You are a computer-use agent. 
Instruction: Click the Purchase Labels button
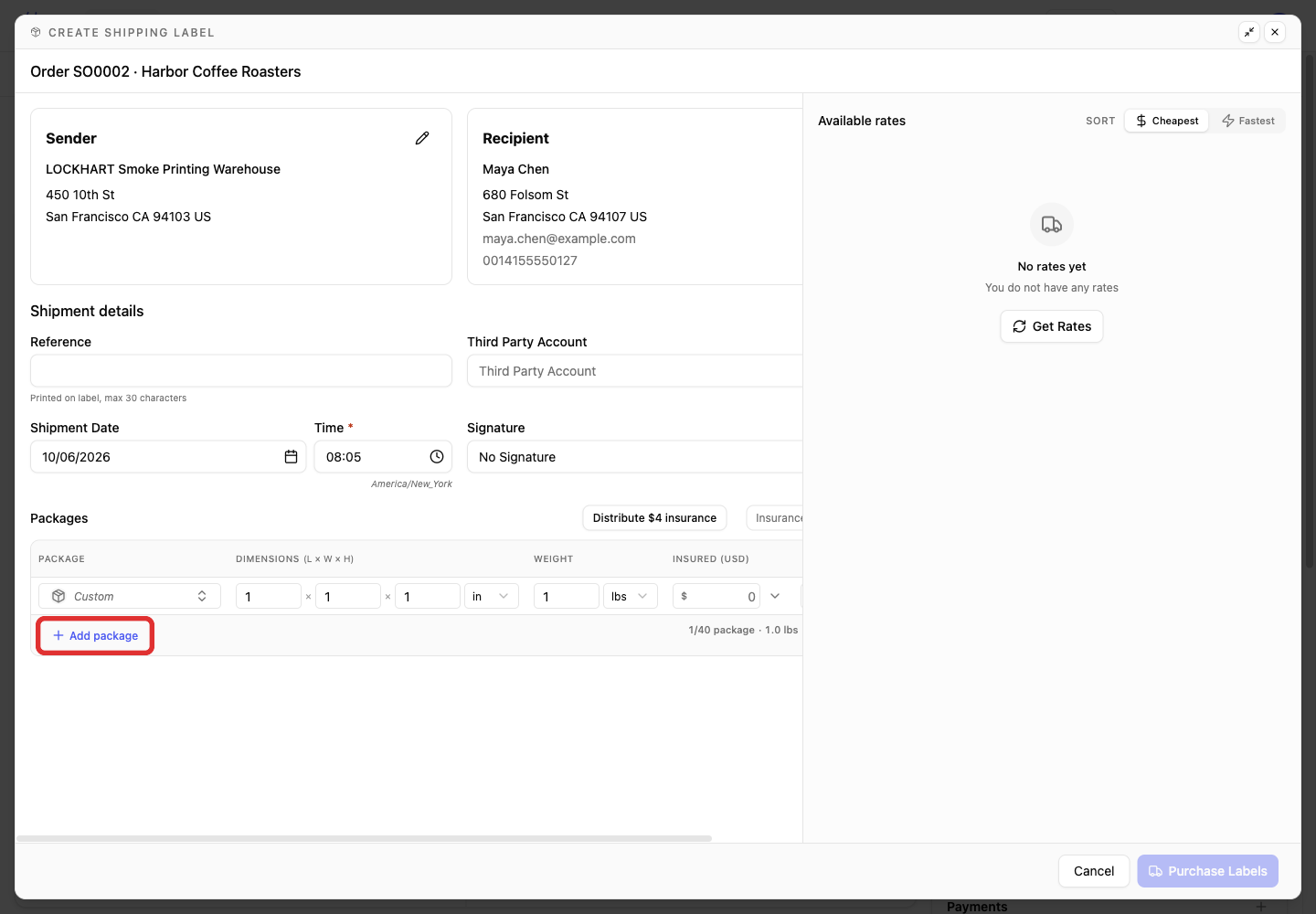1207,871
